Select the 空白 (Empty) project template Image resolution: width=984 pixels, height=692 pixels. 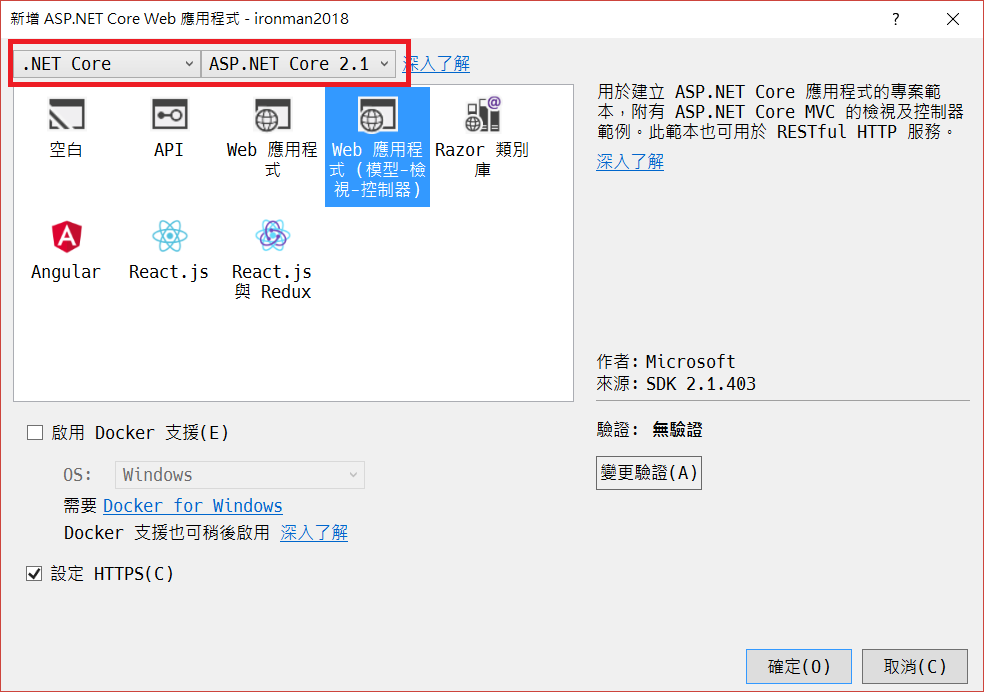66,128
